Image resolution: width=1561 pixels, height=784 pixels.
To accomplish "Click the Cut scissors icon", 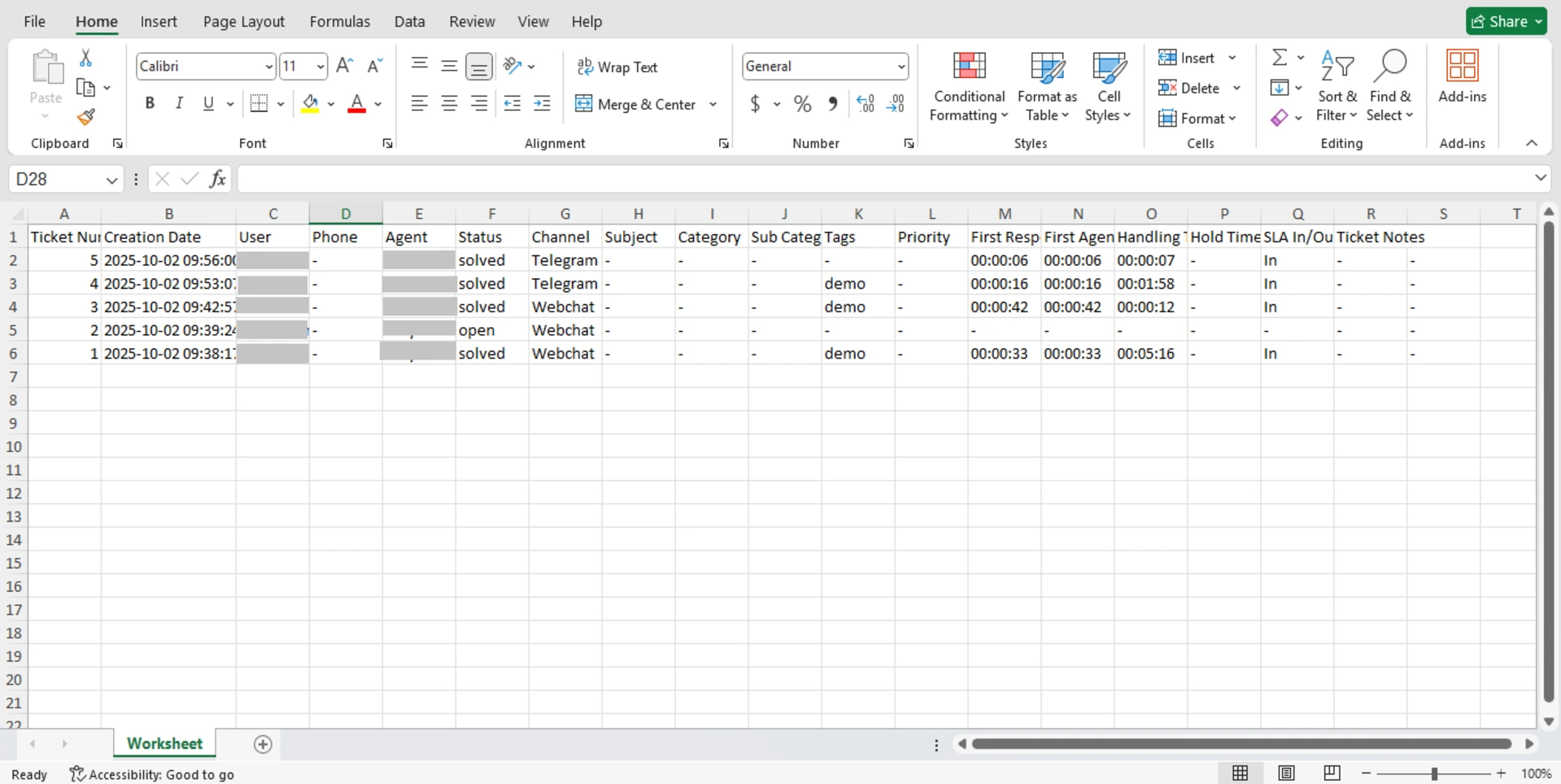I will 85,58.
